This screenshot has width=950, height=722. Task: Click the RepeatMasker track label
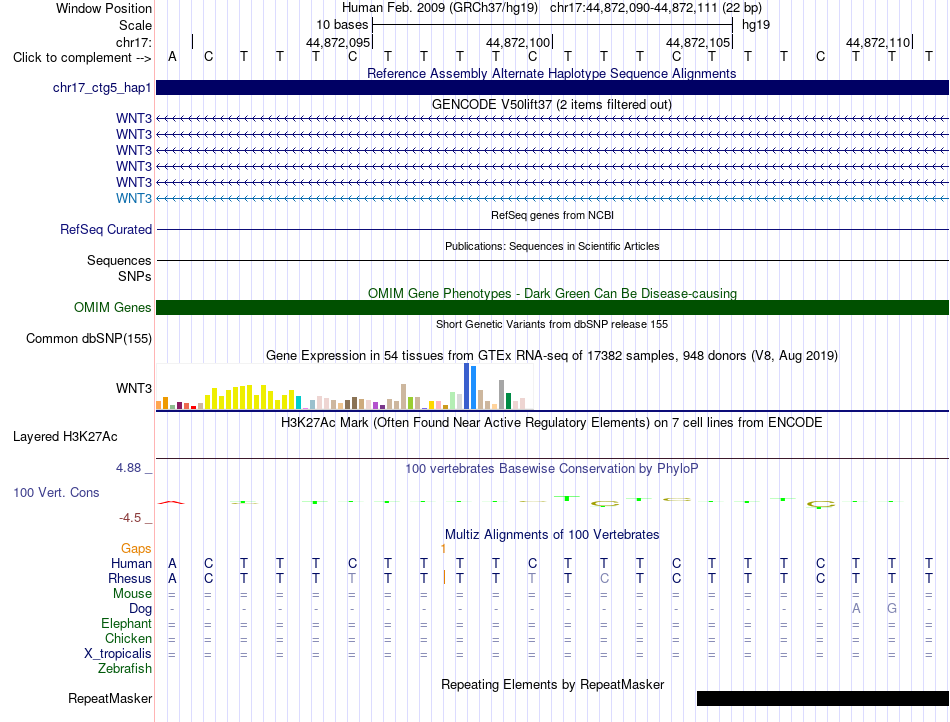click(x=110, y=698)
